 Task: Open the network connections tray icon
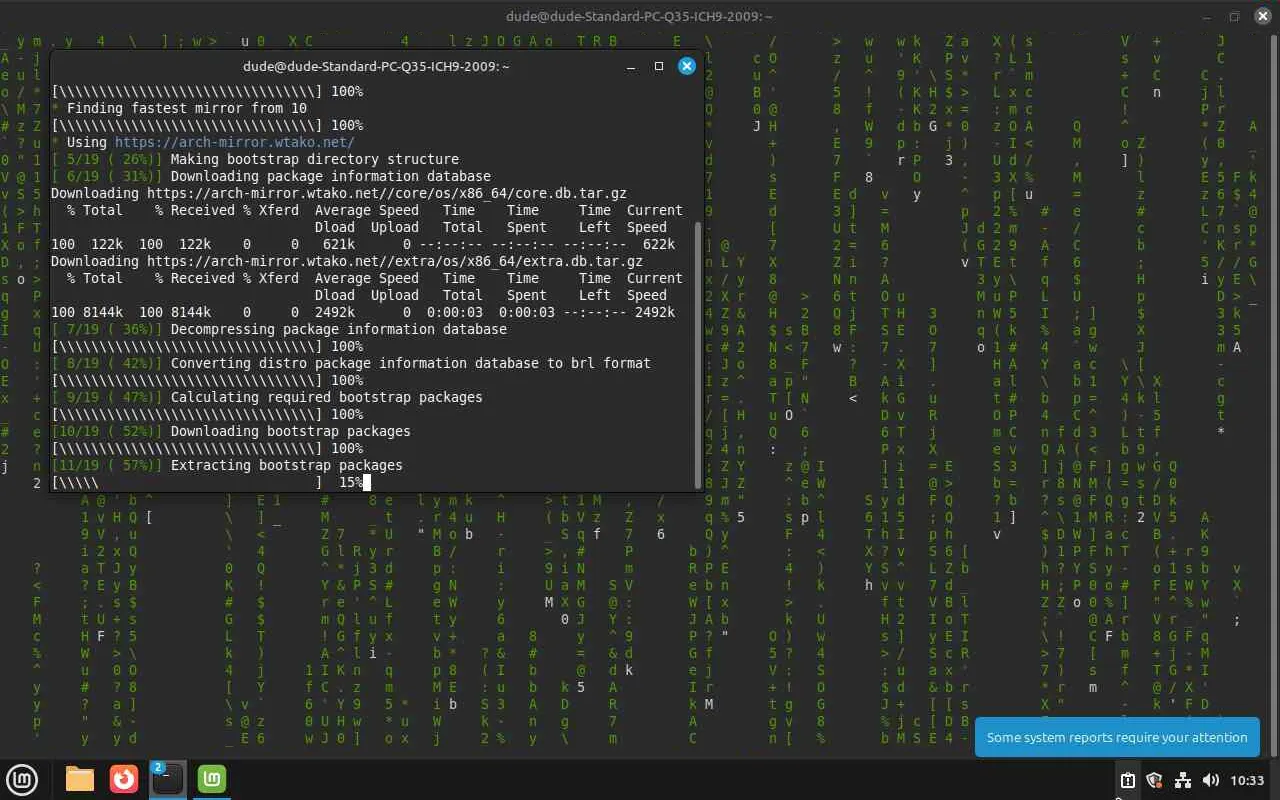click(1182, 780)
